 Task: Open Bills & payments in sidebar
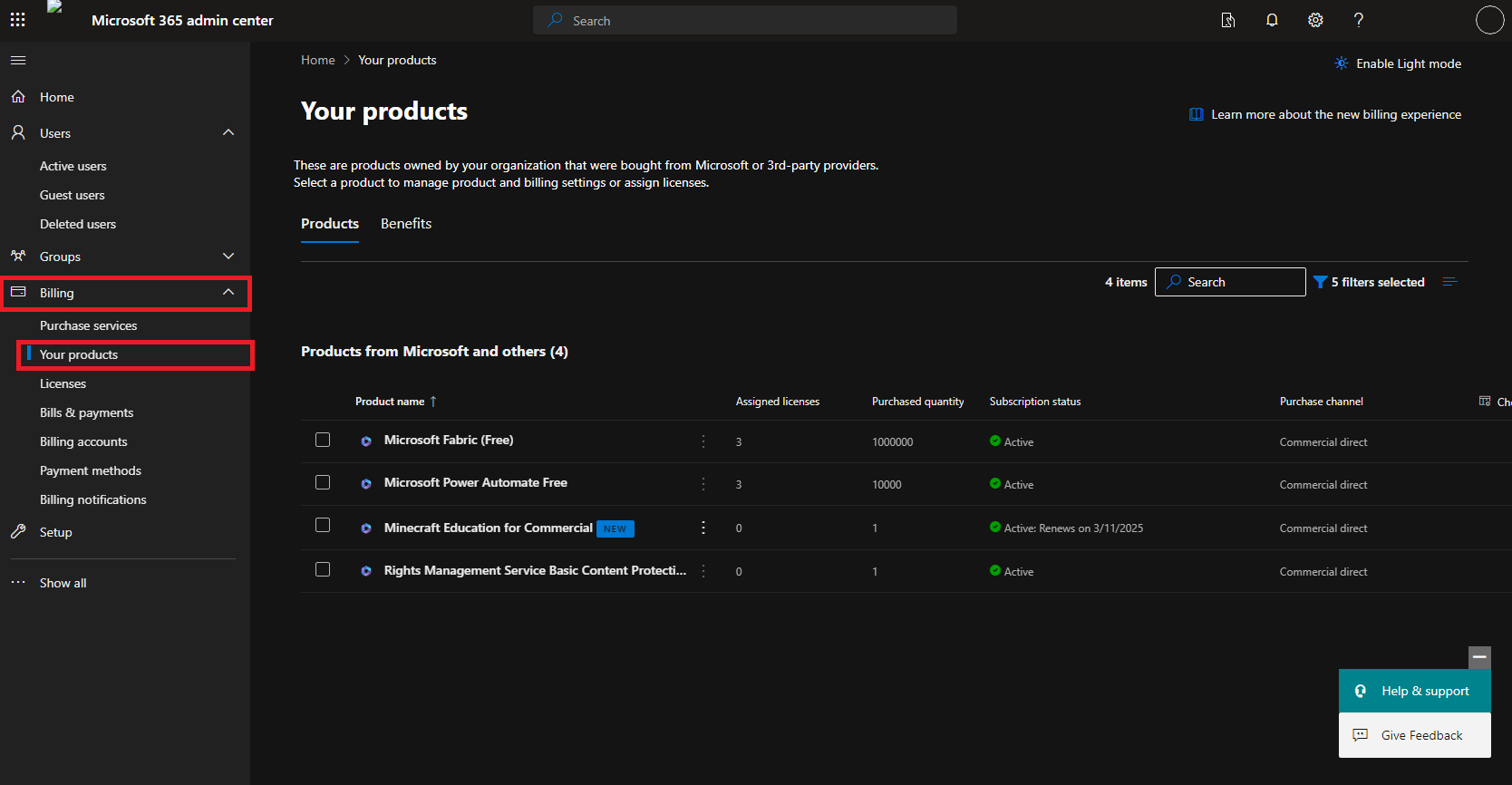pos(87,412)
